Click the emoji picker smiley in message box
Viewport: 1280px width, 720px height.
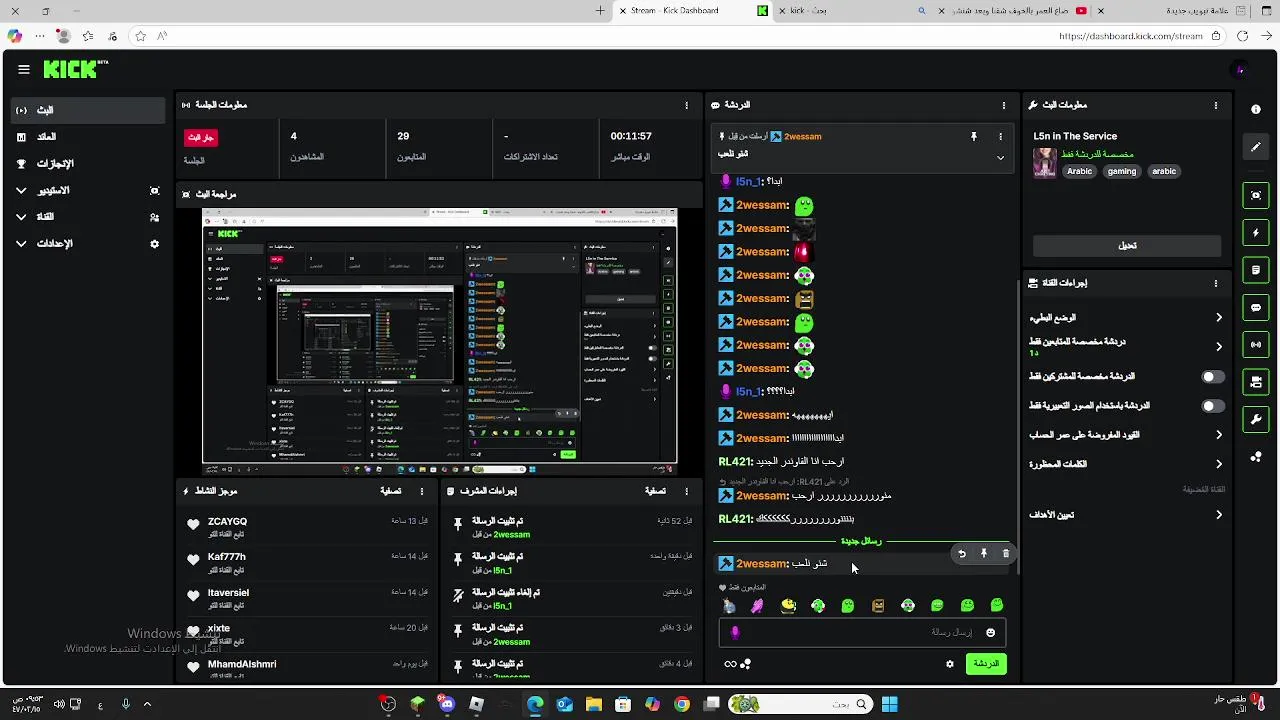(991, 633)
